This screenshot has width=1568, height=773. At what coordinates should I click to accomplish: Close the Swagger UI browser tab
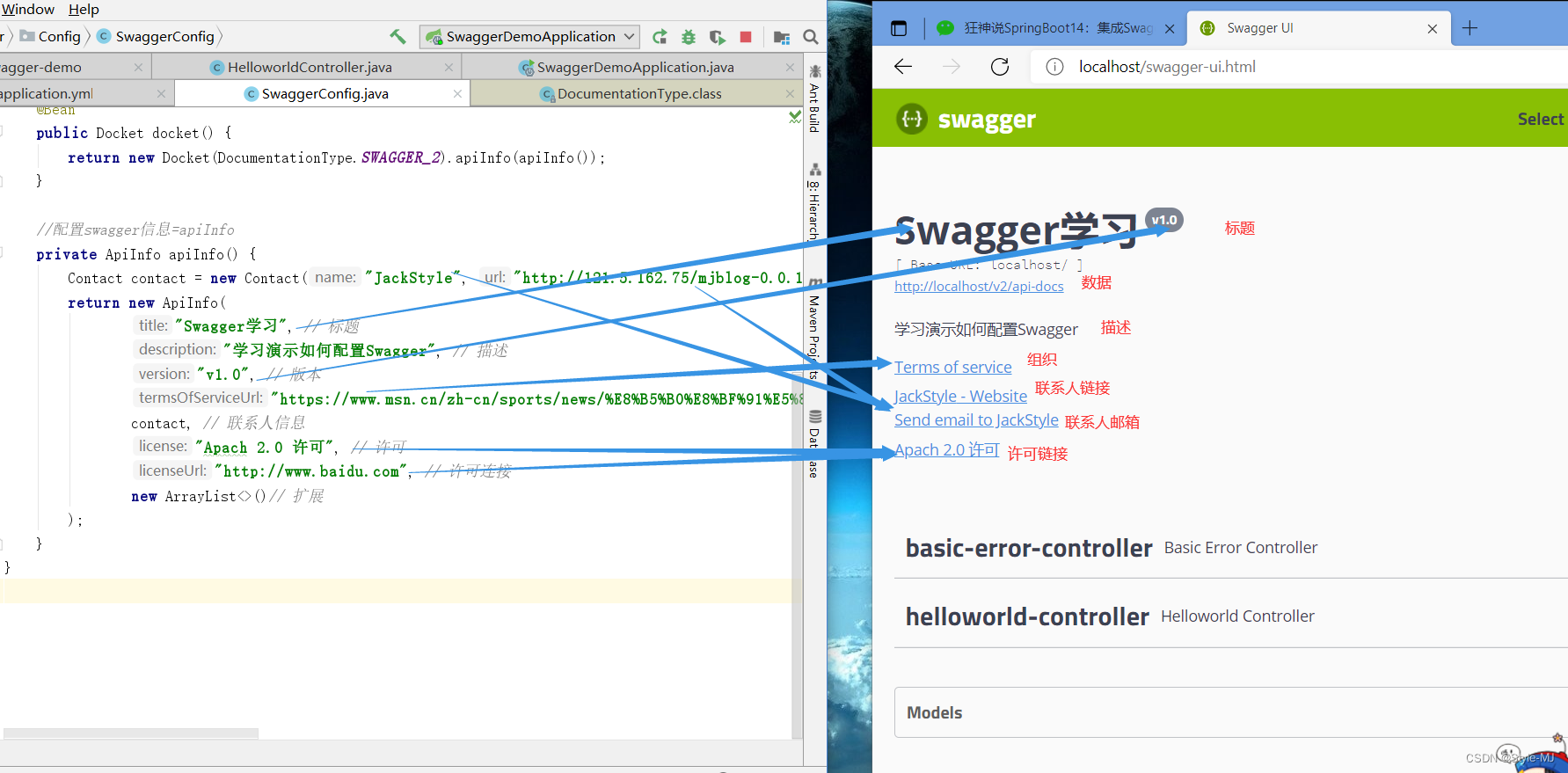pyautogui.click(x=1433, y=29)
